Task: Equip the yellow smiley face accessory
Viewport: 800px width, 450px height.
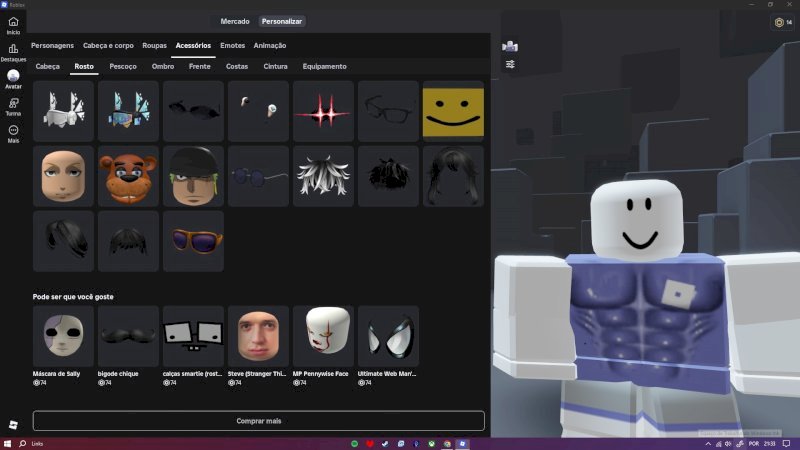Action: click(453, 111)
